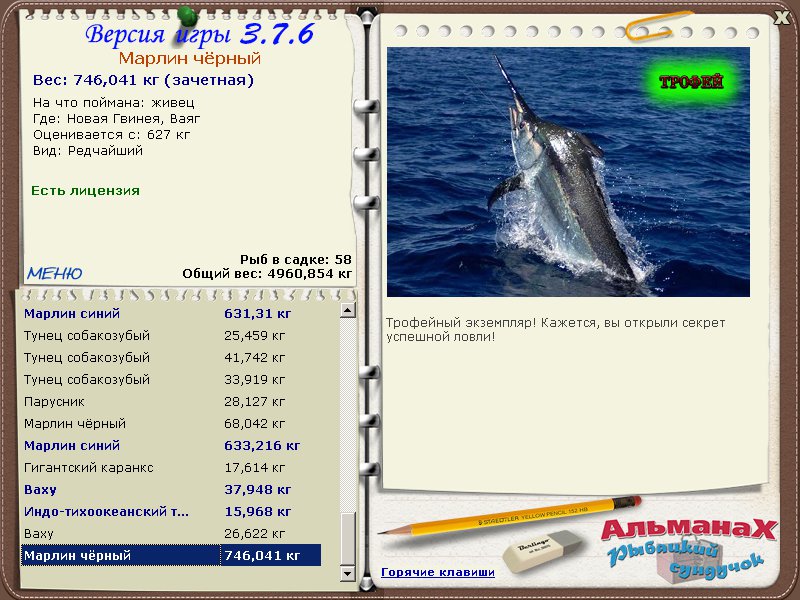Image resolution: width=800 pixels, height=600 pixels.
Task: Click the На что поймана: живец line
Action: (x=114, y=103)
